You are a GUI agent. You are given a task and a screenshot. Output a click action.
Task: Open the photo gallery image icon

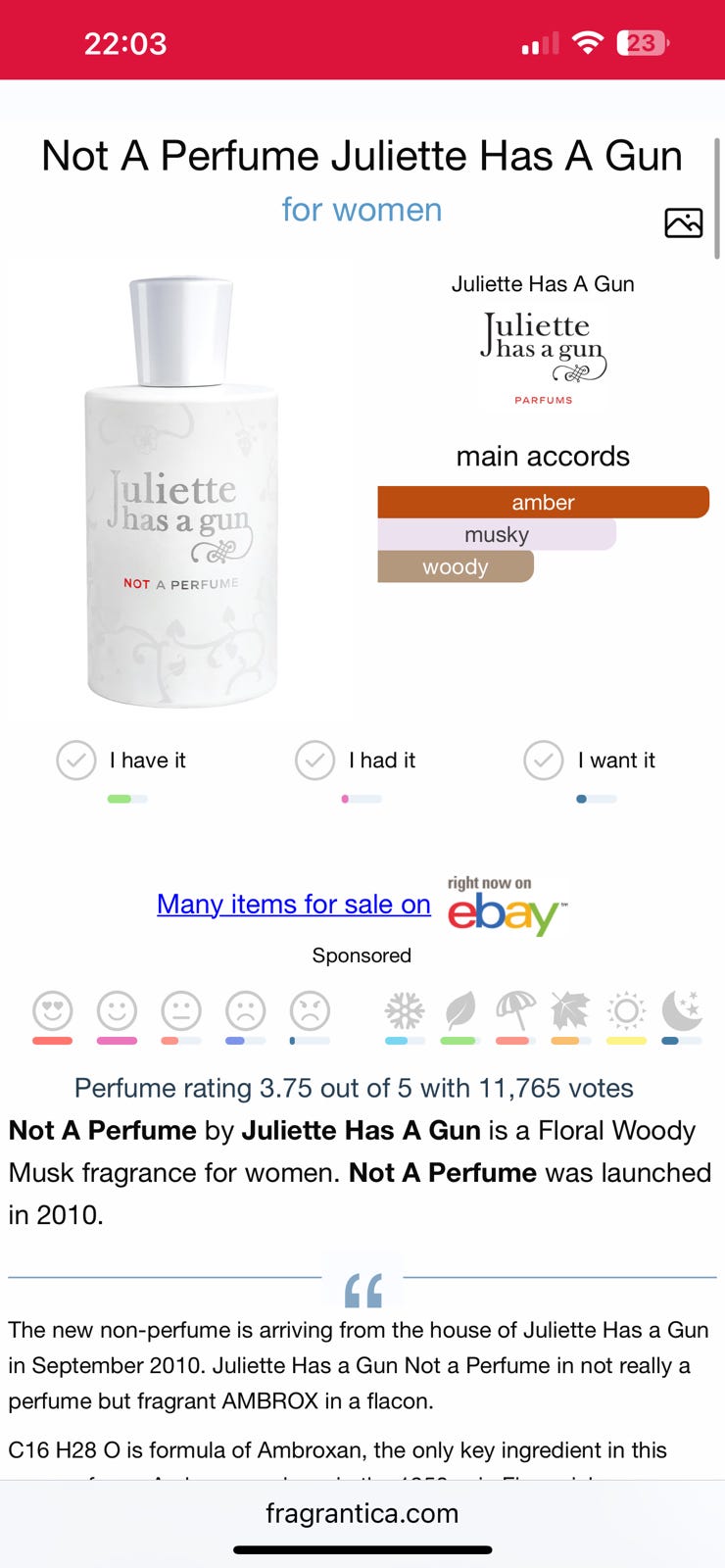click(683, 223)
